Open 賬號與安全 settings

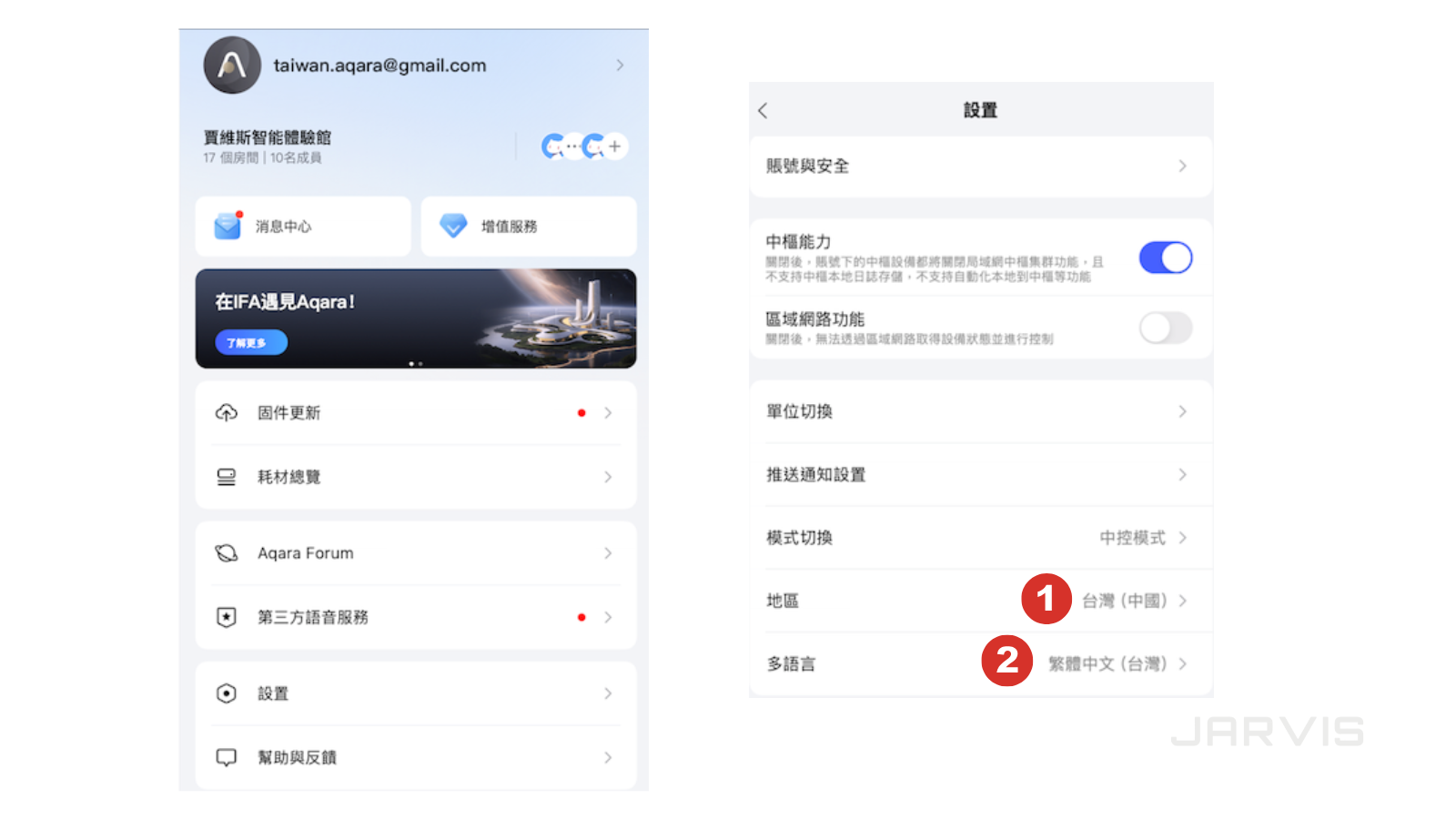point(981,167)
